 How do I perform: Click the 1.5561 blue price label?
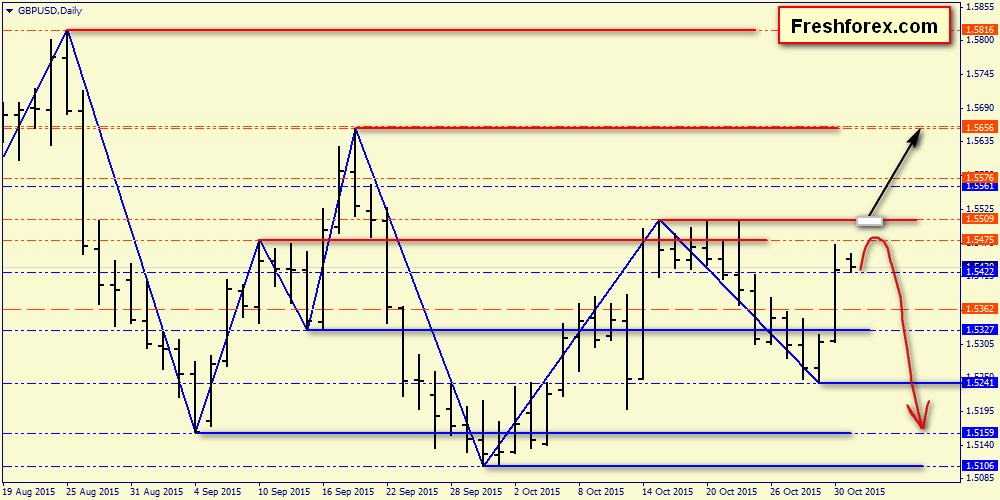pyautogui.click(x=980, y=186)
